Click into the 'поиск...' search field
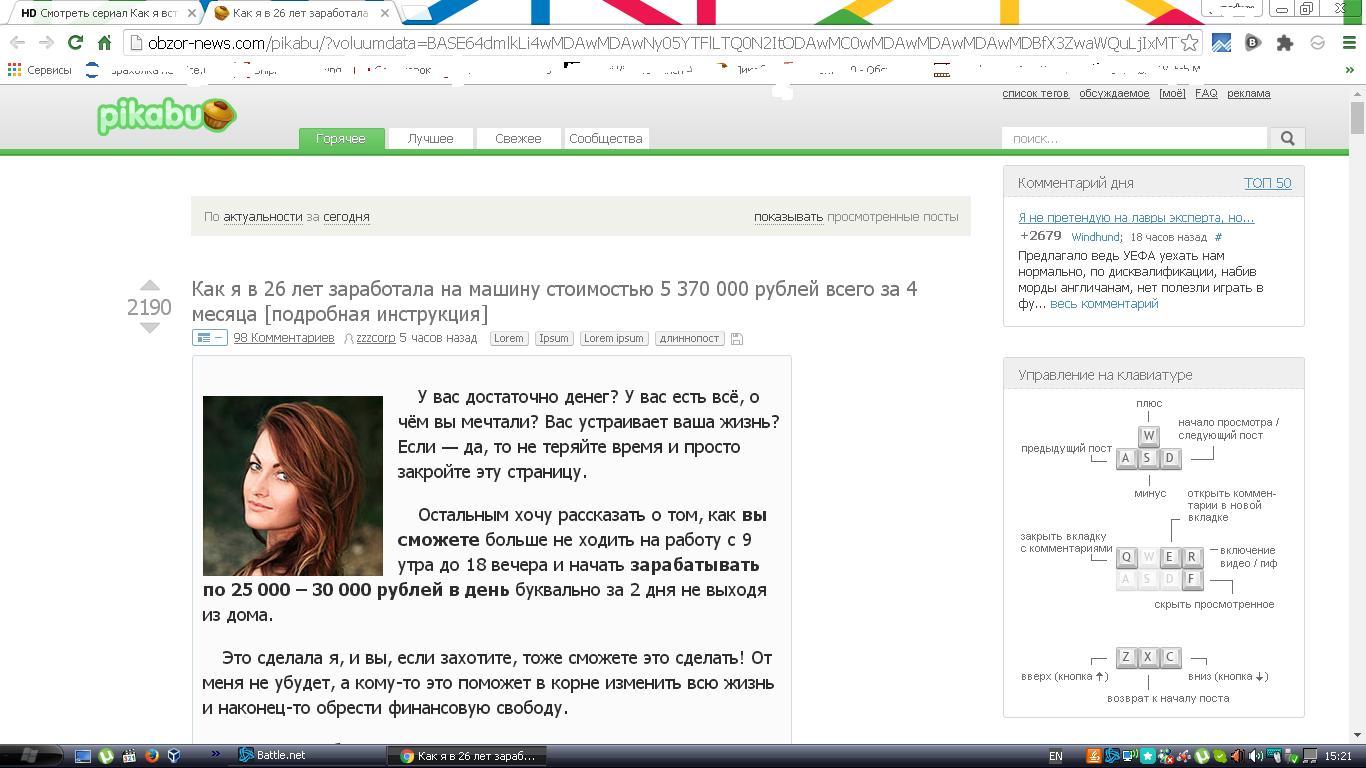The width and height of the screenshot is (1366, 768). pos(1135,139)
